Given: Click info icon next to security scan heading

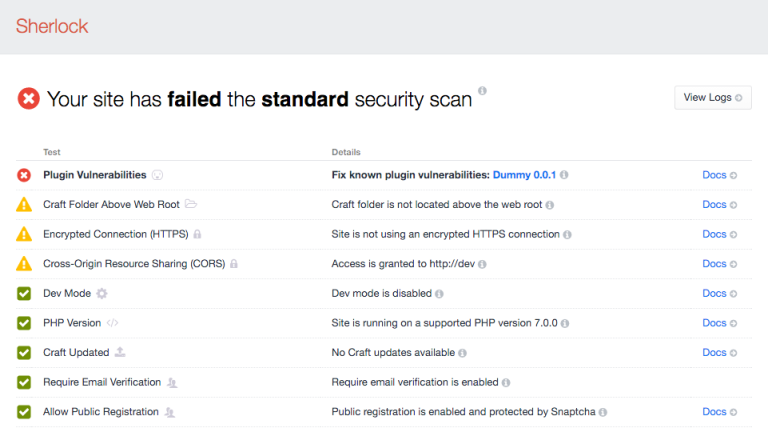Looking at the screenshot, I should click(x=482, y=91).
